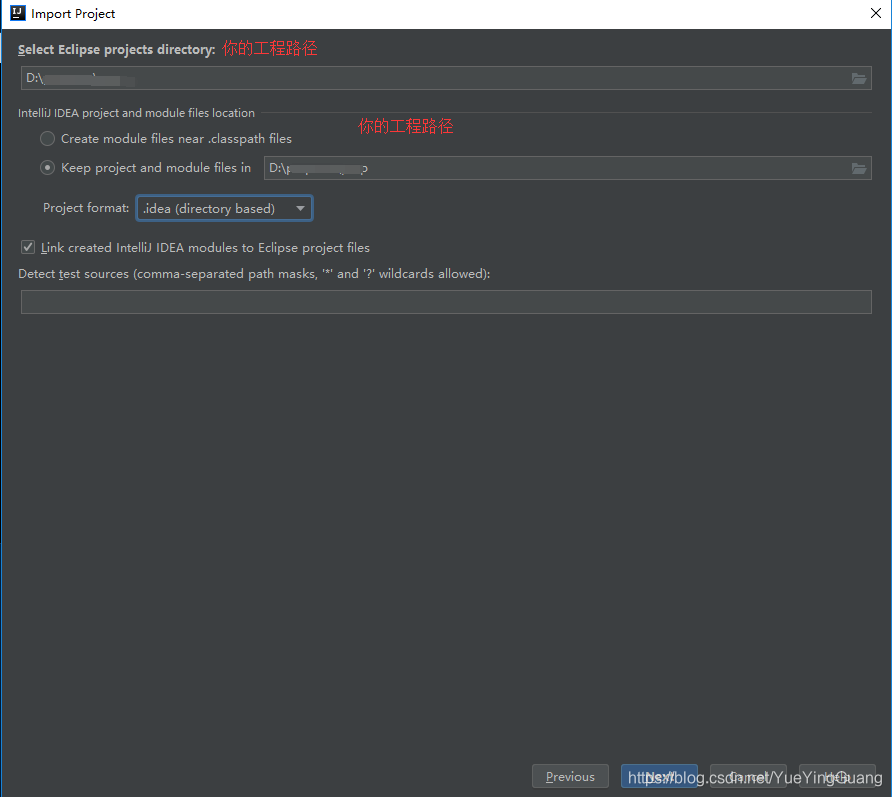Browse folder icon for Keep project files path
Image resolution: width=892 pixels, height=797 pixels.
858,168
